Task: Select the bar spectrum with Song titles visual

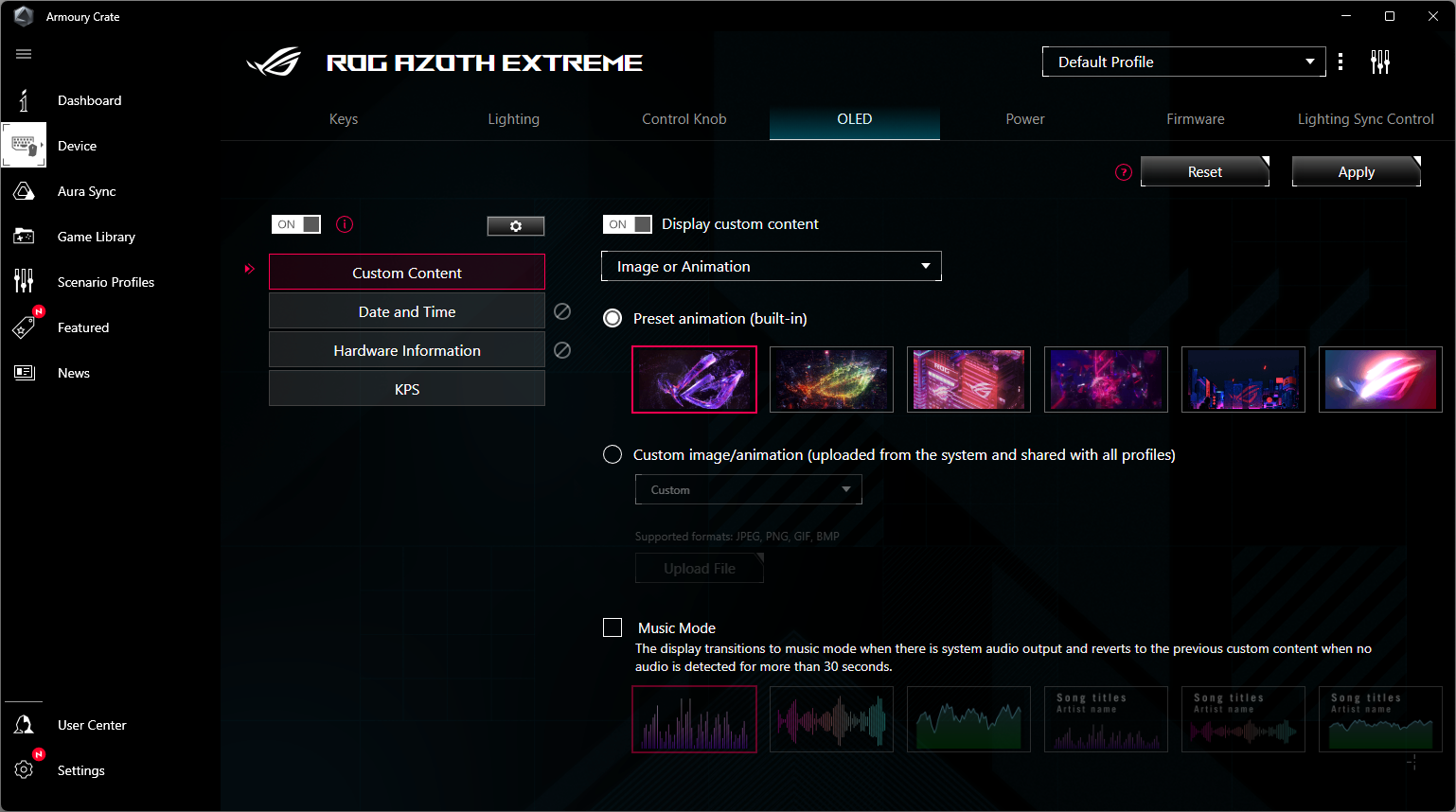Action: click(1106, 719)
